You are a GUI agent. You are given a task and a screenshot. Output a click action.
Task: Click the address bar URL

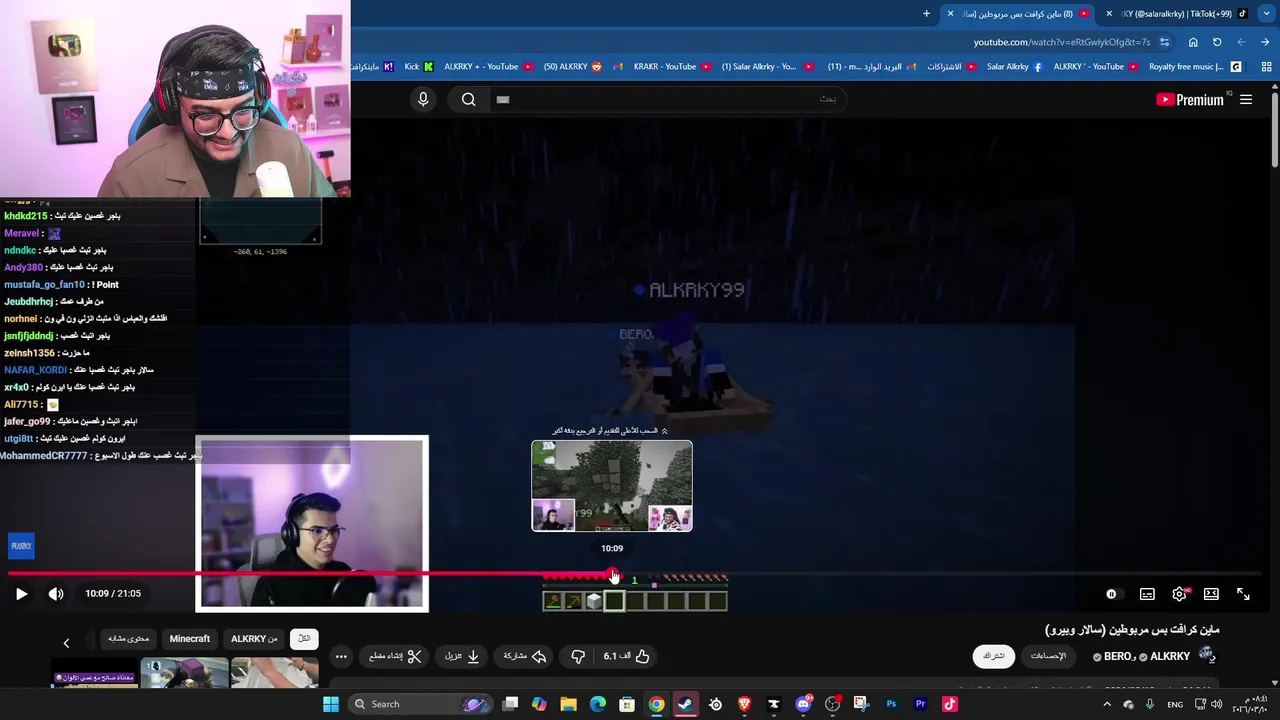coord(1062,42)
